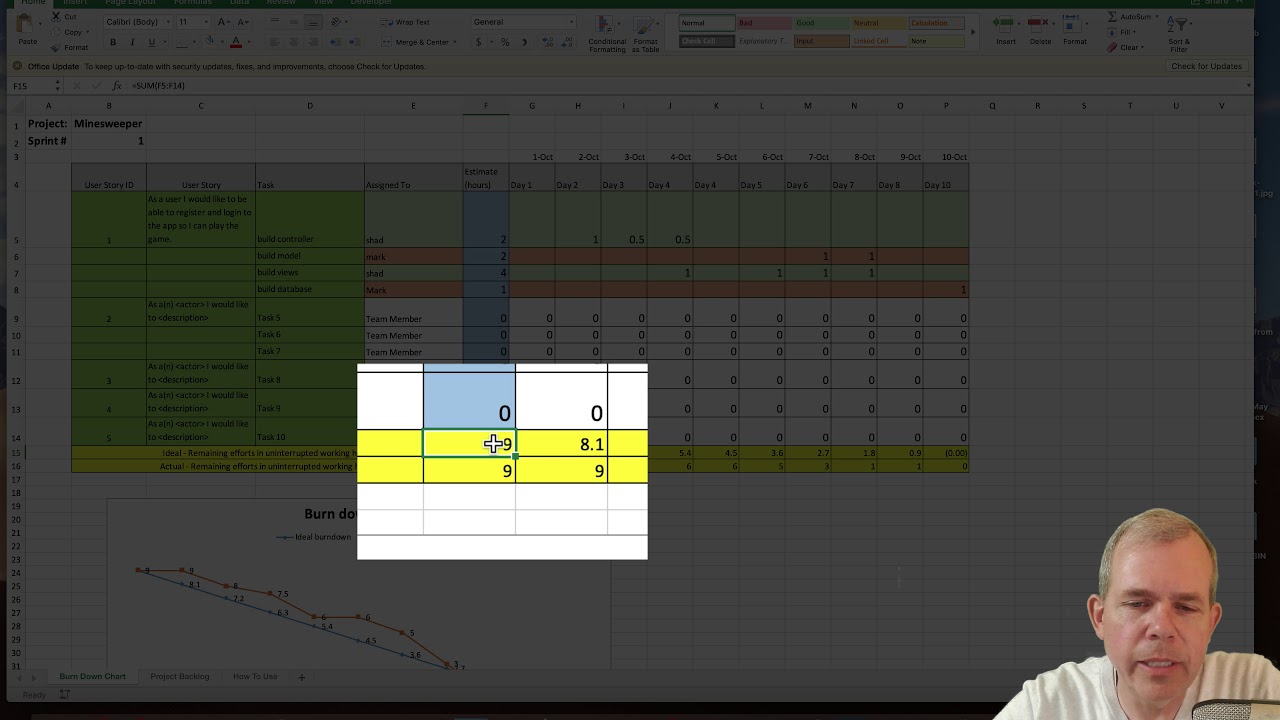Click Merge & Center
This screenshot has width=1280, height=720.
pos(416,42)
